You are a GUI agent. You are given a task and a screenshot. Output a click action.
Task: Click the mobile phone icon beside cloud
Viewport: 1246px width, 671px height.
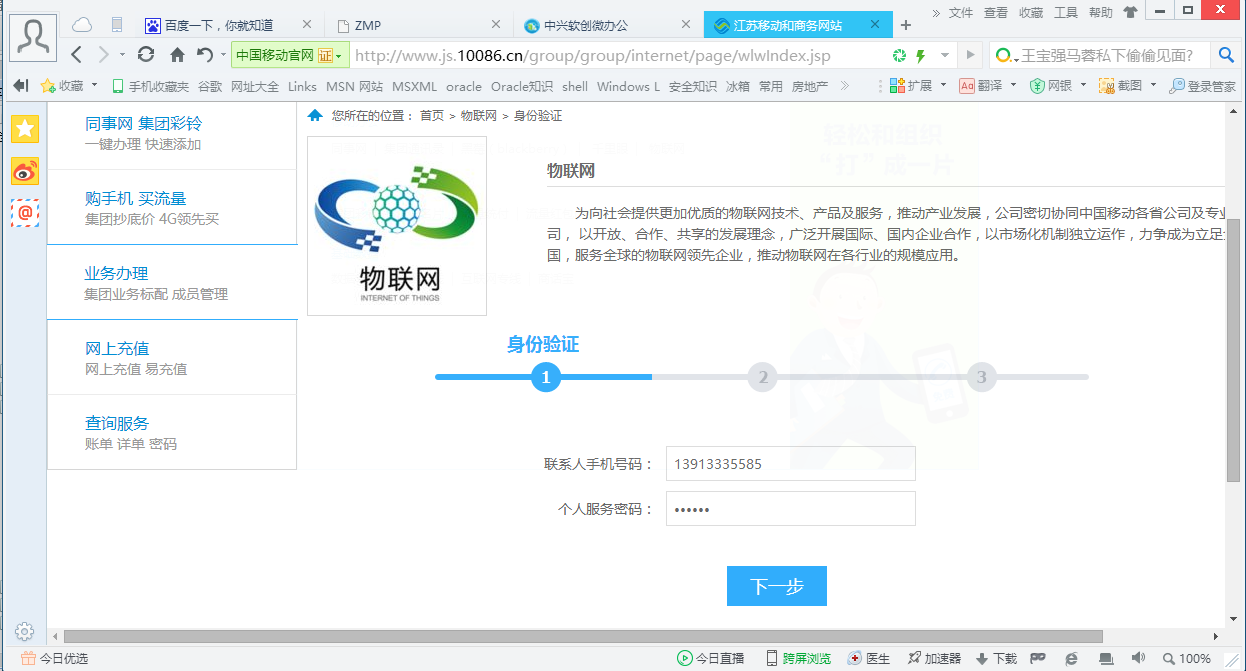click(x=117, y=25)
